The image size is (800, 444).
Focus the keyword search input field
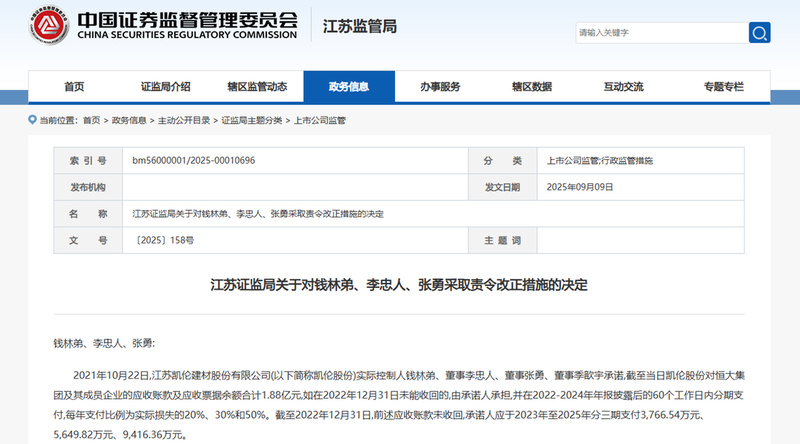tap(662, 33)
